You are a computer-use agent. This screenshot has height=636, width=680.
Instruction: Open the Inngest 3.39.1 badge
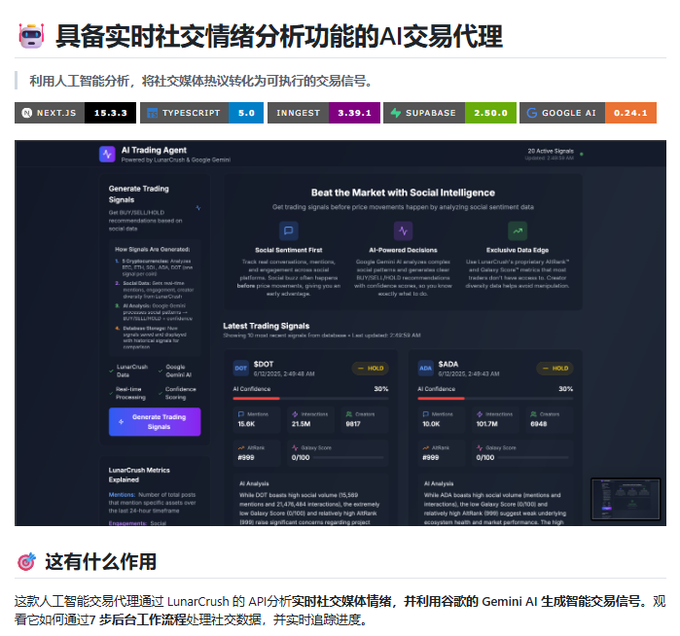pos(324,113)
